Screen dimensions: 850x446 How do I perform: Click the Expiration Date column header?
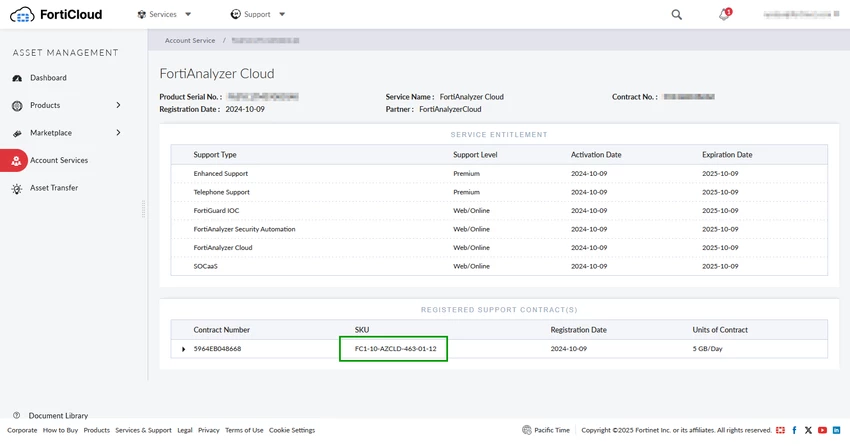pos(727,155)
